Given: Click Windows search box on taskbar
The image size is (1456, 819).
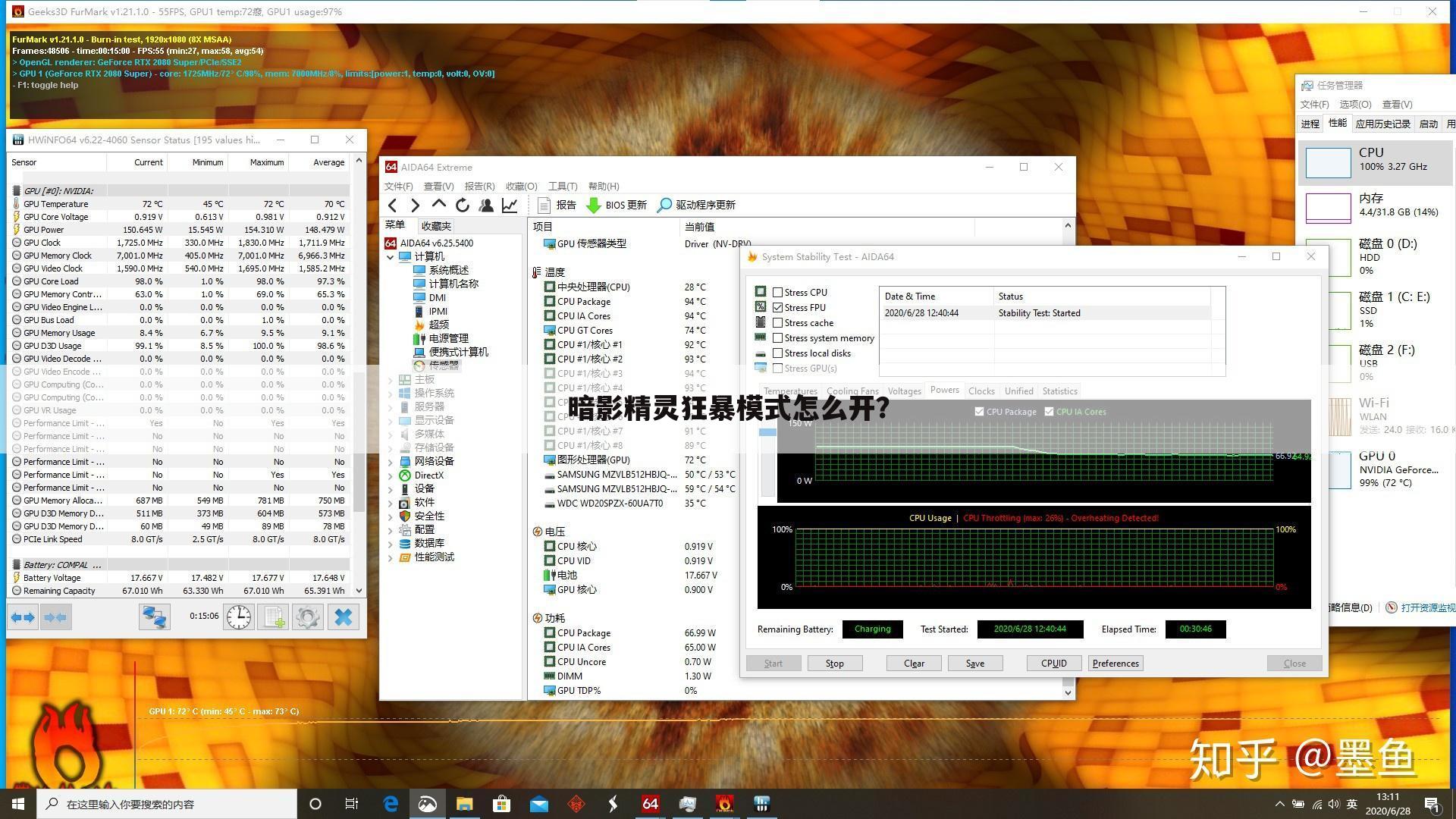Looking at the screenshot, I should point(167,804).
